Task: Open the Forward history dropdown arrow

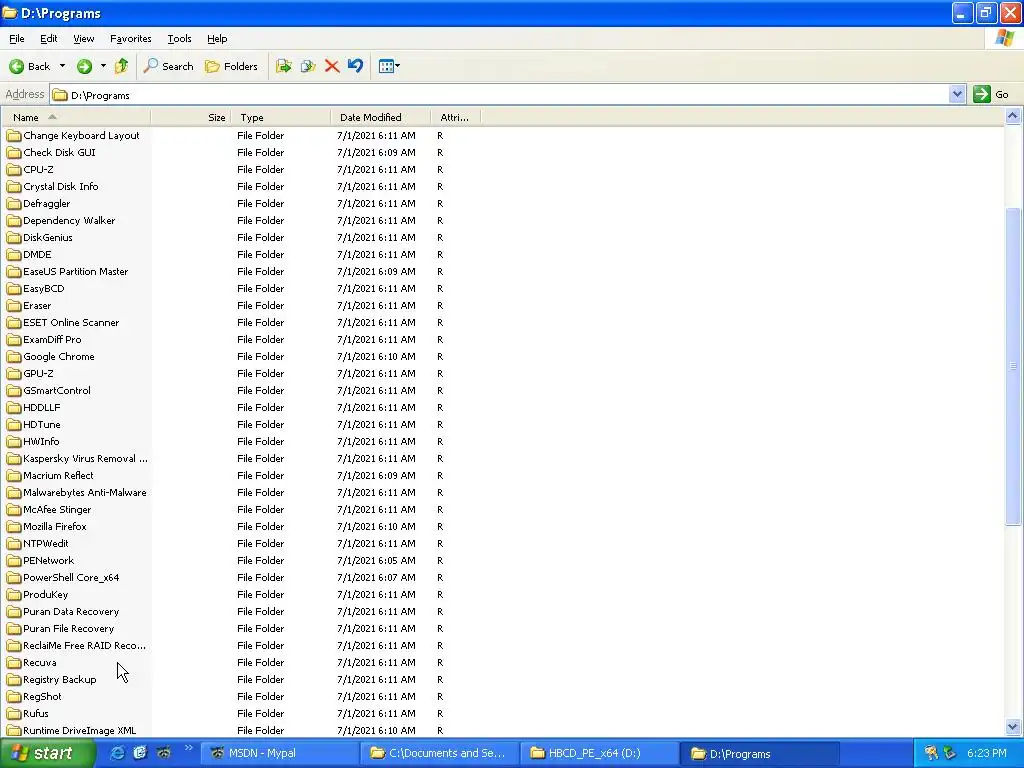Action: coord(103,66)
